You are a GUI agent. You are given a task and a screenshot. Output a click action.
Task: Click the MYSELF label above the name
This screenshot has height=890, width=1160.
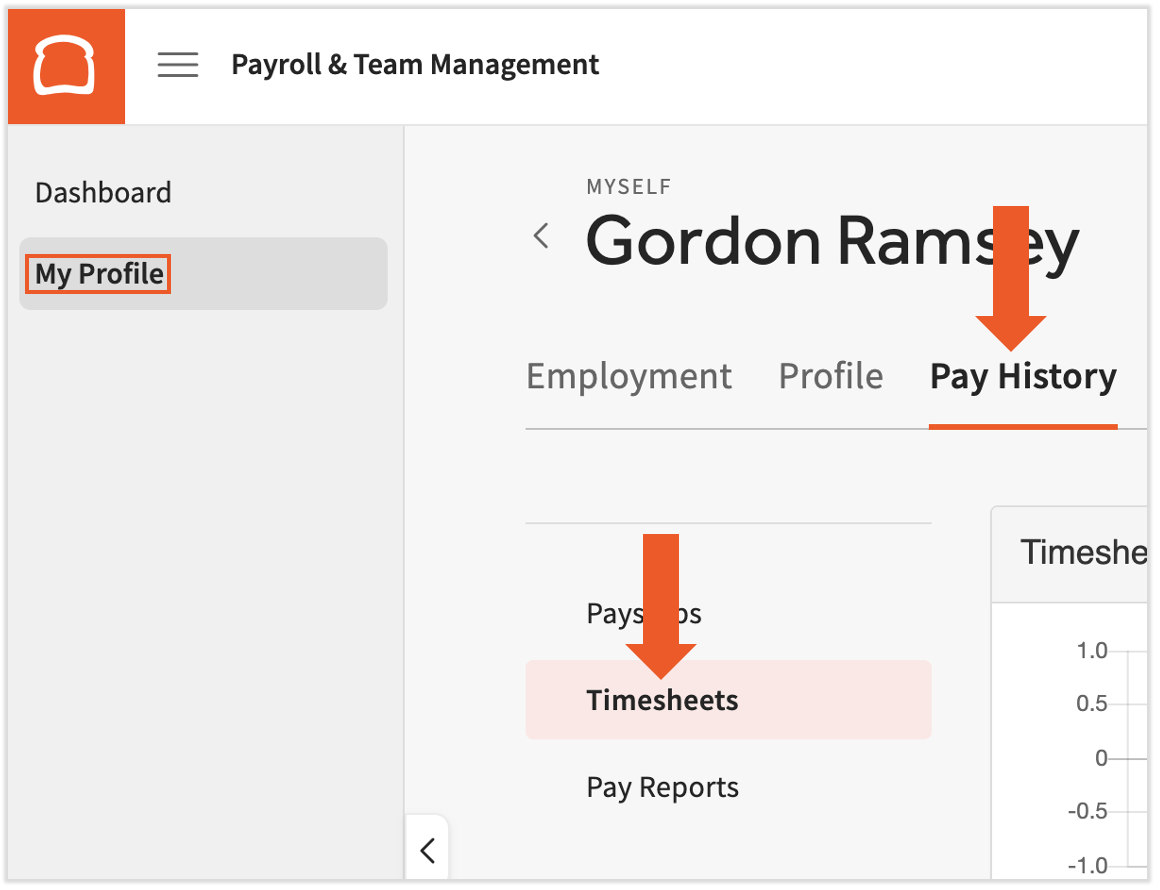click(628, 187)
